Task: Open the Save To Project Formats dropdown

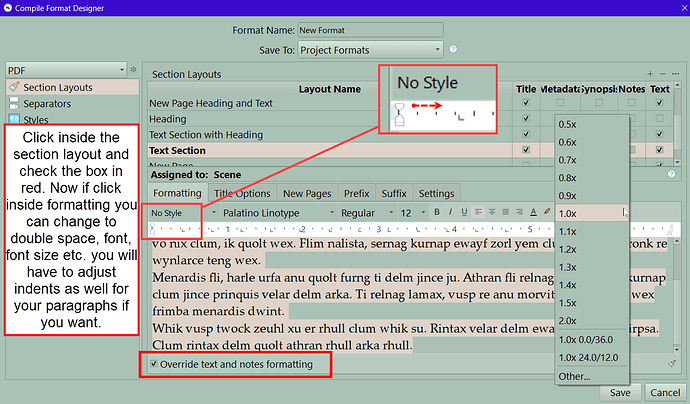Action: tap(370, 50)
